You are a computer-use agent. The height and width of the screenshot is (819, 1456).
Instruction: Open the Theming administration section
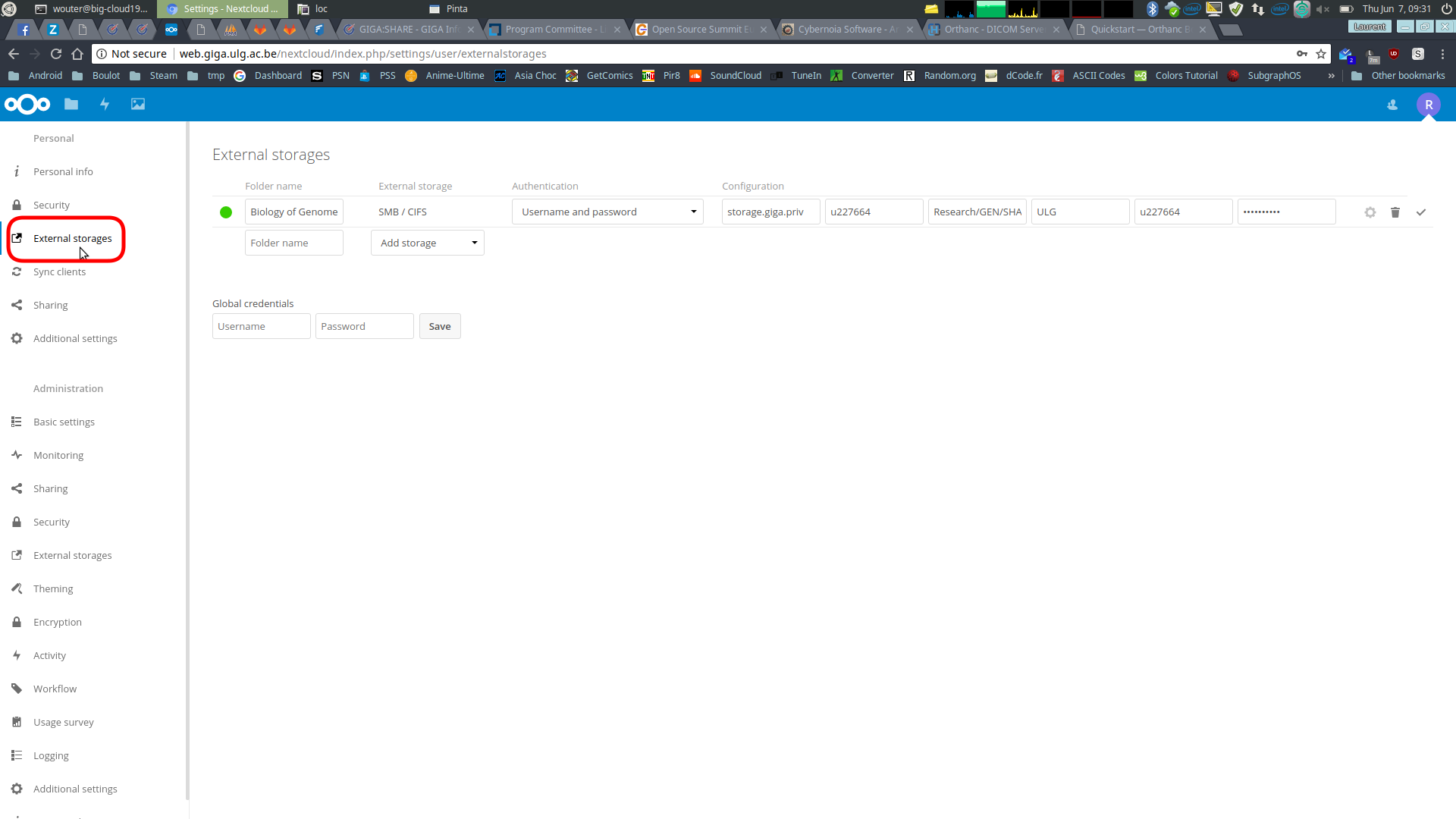coord(53,588)
